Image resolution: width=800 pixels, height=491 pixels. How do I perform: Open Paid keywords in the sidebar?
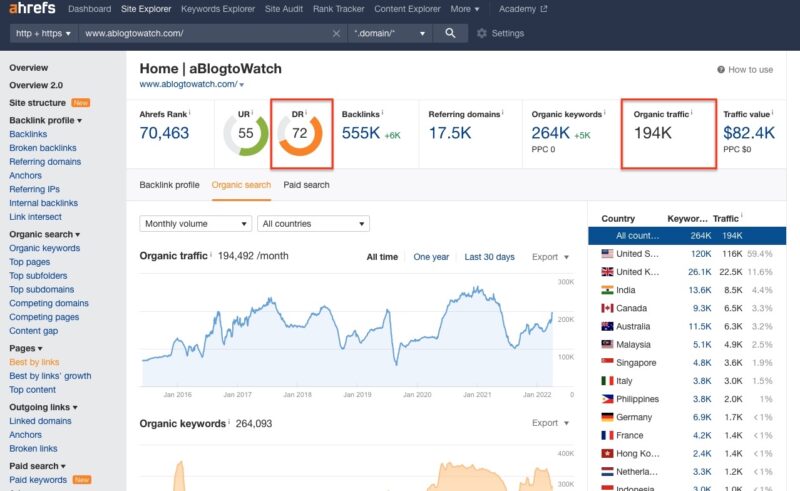pyautogui.click(x=38, y=480)
